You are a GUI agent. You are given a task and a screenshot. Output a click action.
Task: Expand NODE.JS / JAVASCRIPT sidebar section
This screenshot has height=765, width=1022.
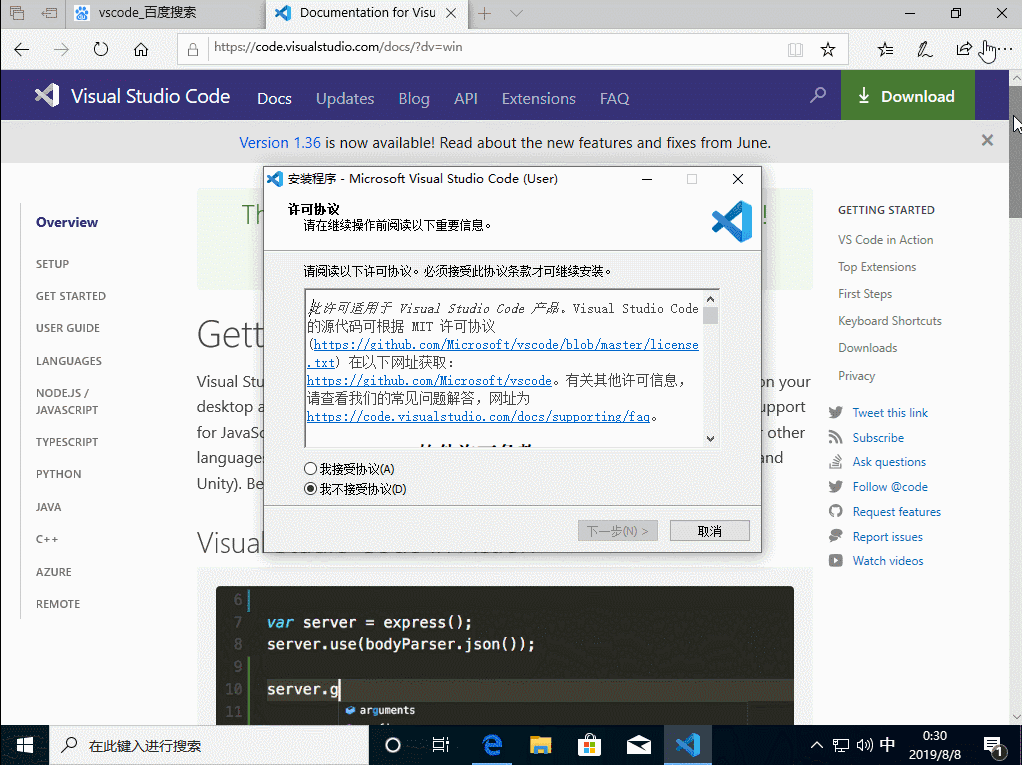click(66, 401)
